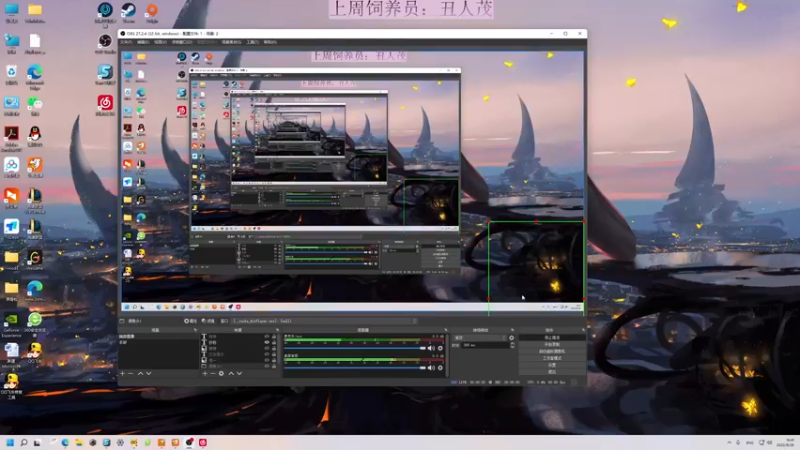Open the Steam desktop shortcut
The width and height of the screenshot is (800, 450).
(x=129, y=12)
